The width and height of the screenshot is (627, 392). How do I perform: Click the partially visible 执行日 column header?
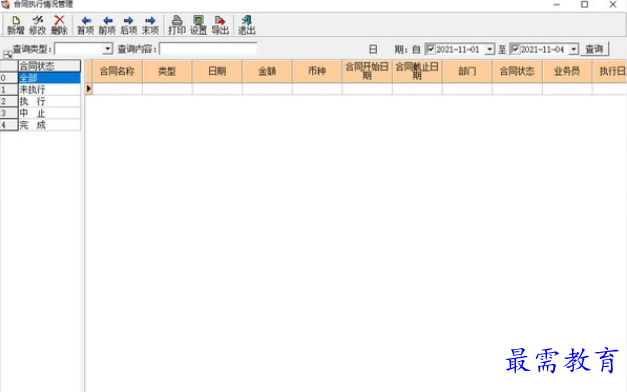[610, 71]
